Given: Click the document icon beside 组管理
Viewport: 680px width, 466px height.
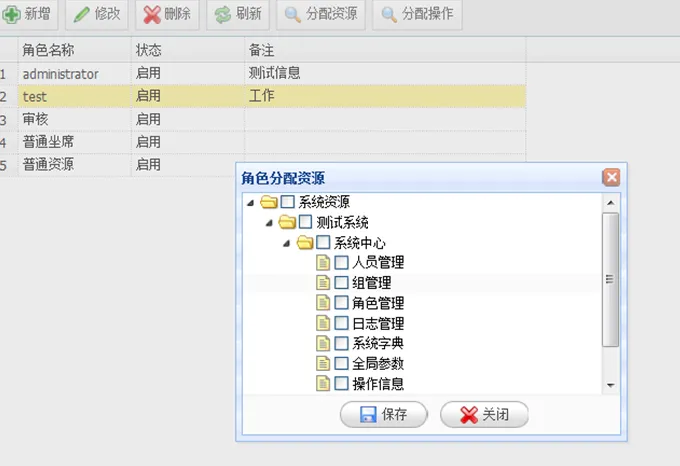Looking at the screenshot, I should [x=323, y=283].
